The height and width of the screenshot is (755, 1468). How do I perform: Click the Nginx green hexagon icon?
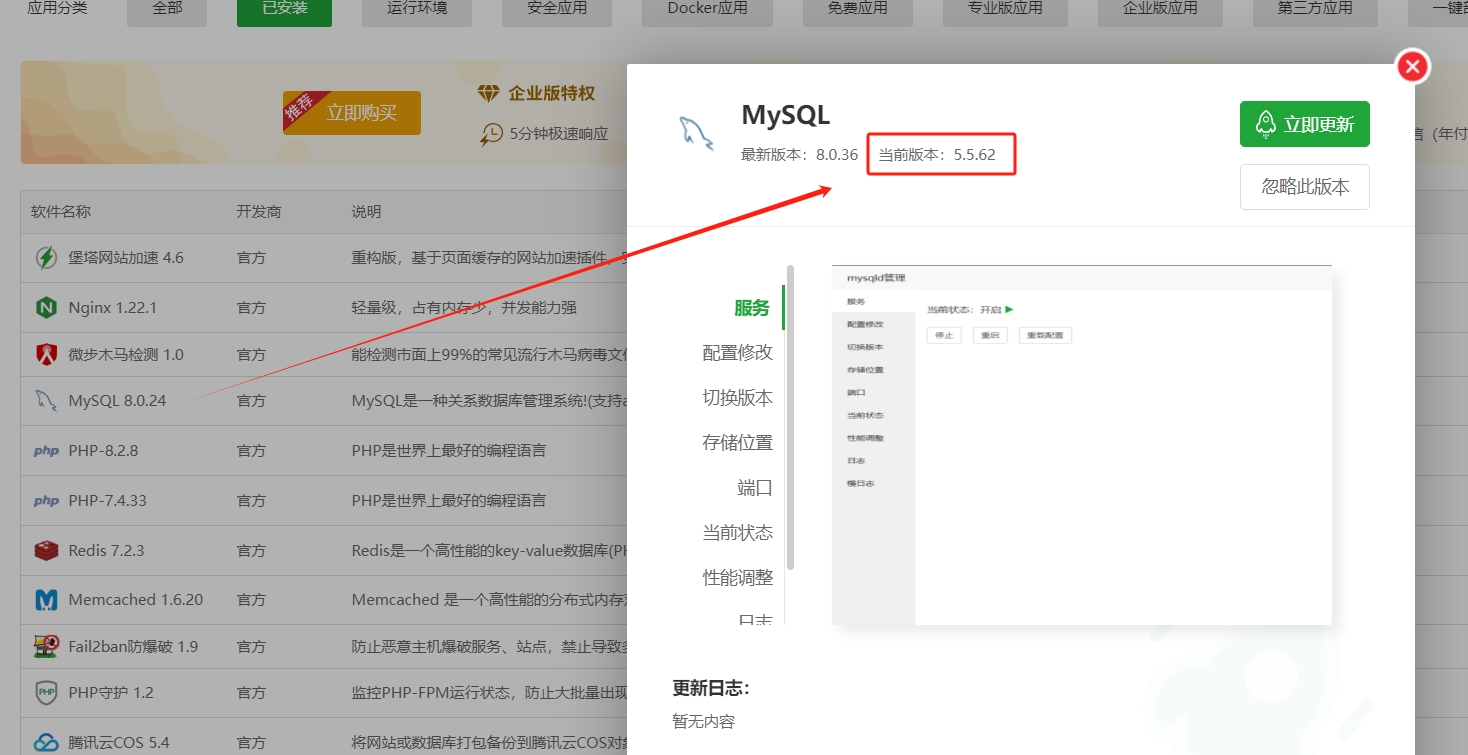pos(46,307)
